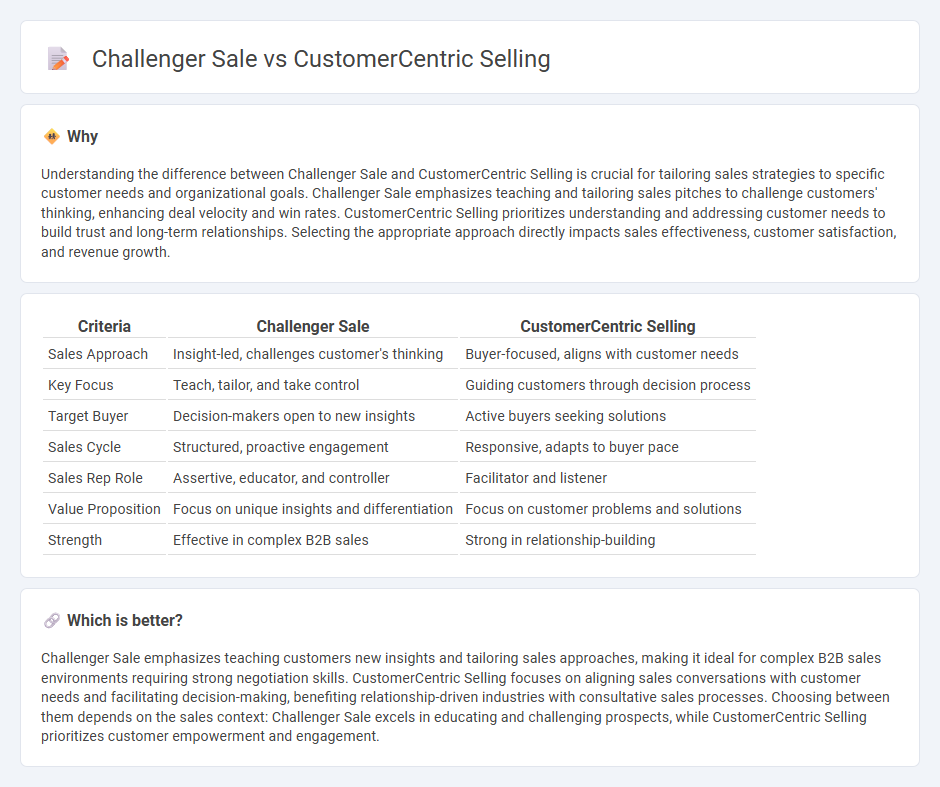Click cell Insight-led, challenges customer's thinking
The height and width of the screenshot is (787, 940).
[313, 354]
